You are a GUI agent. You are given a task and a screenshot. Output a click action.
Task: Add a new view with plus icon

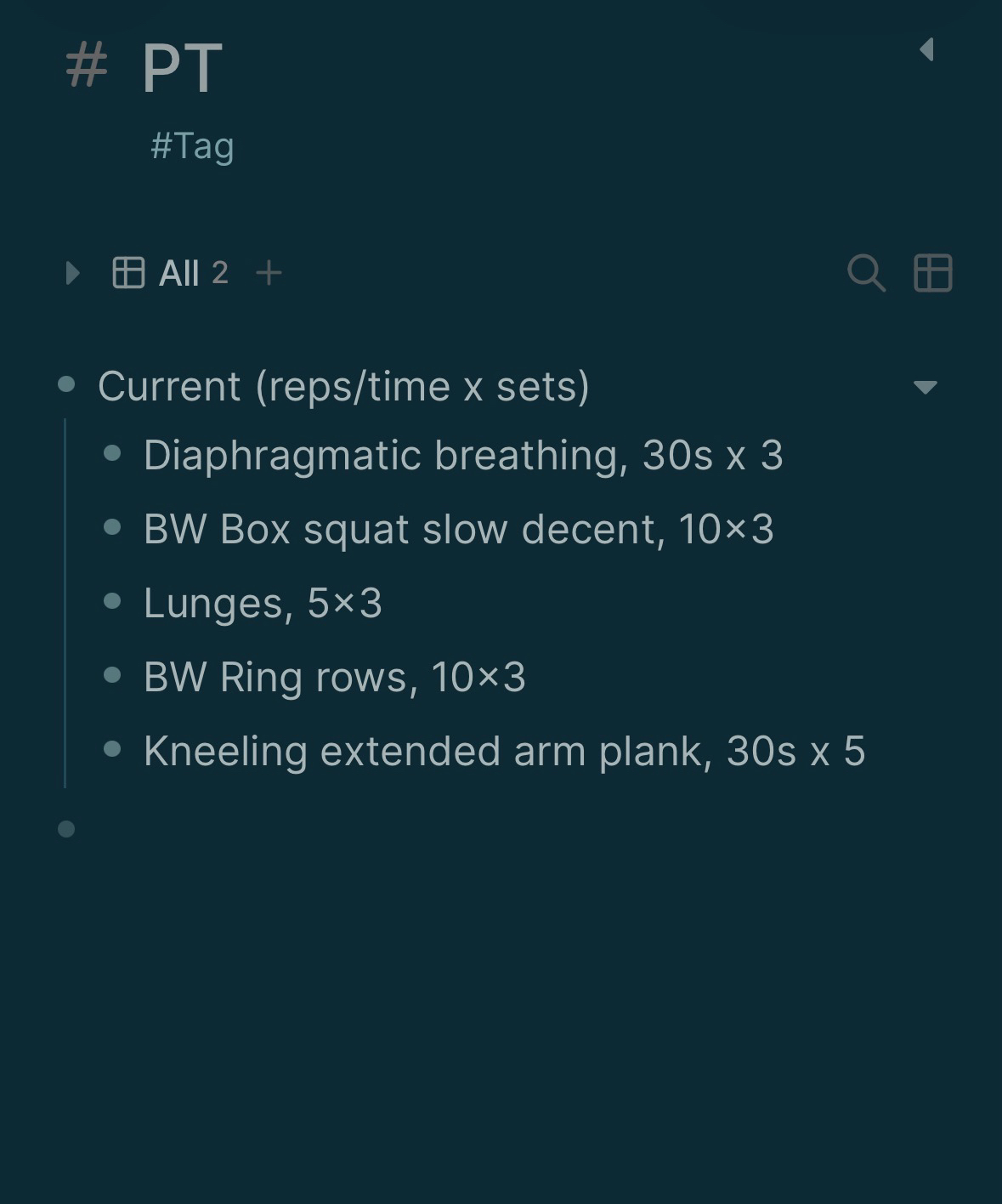point(269,273)
